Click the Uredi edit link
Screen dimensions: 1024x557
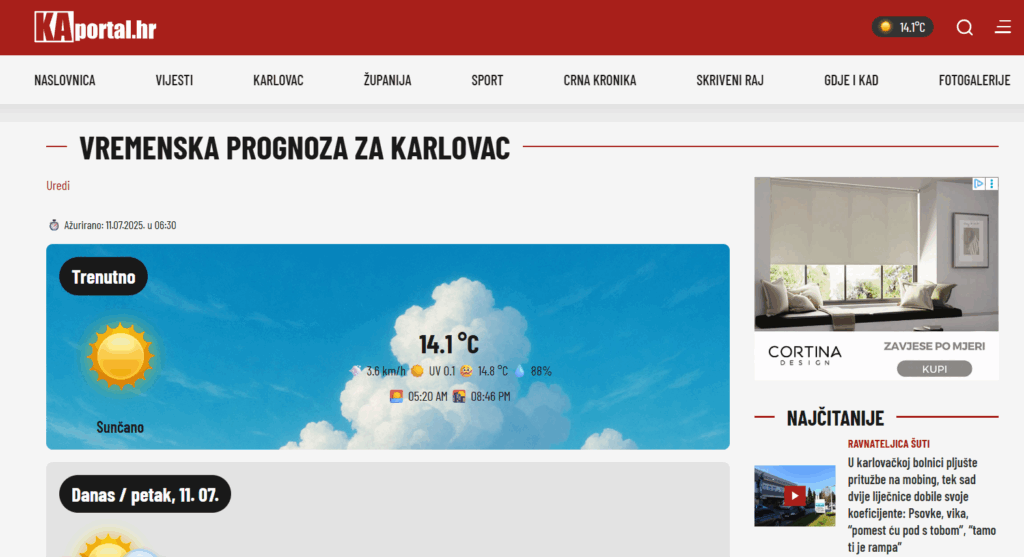(x=57, y=185)
